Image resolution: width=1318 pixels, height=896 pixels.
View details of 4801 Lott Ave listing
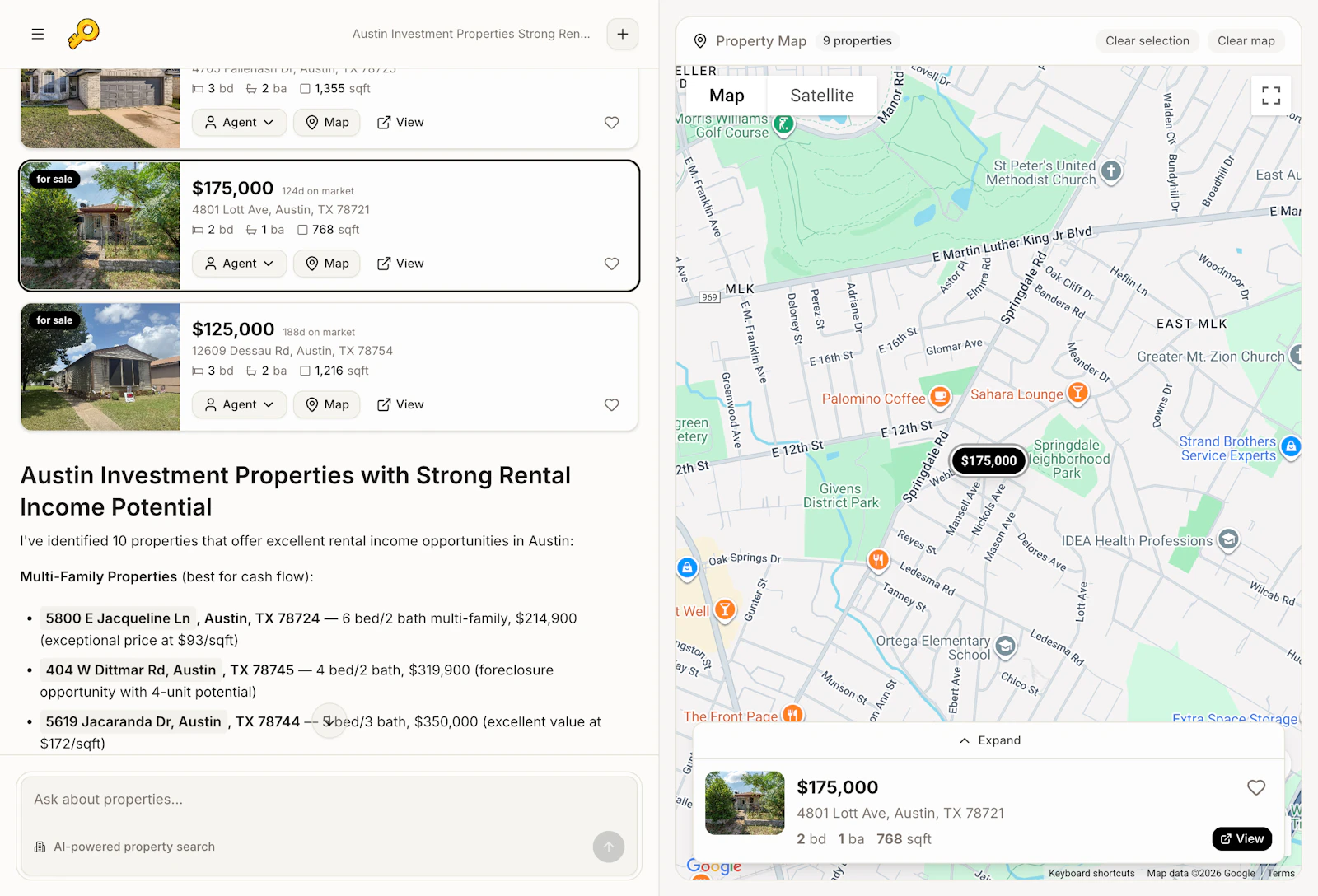tap(400, 264)
